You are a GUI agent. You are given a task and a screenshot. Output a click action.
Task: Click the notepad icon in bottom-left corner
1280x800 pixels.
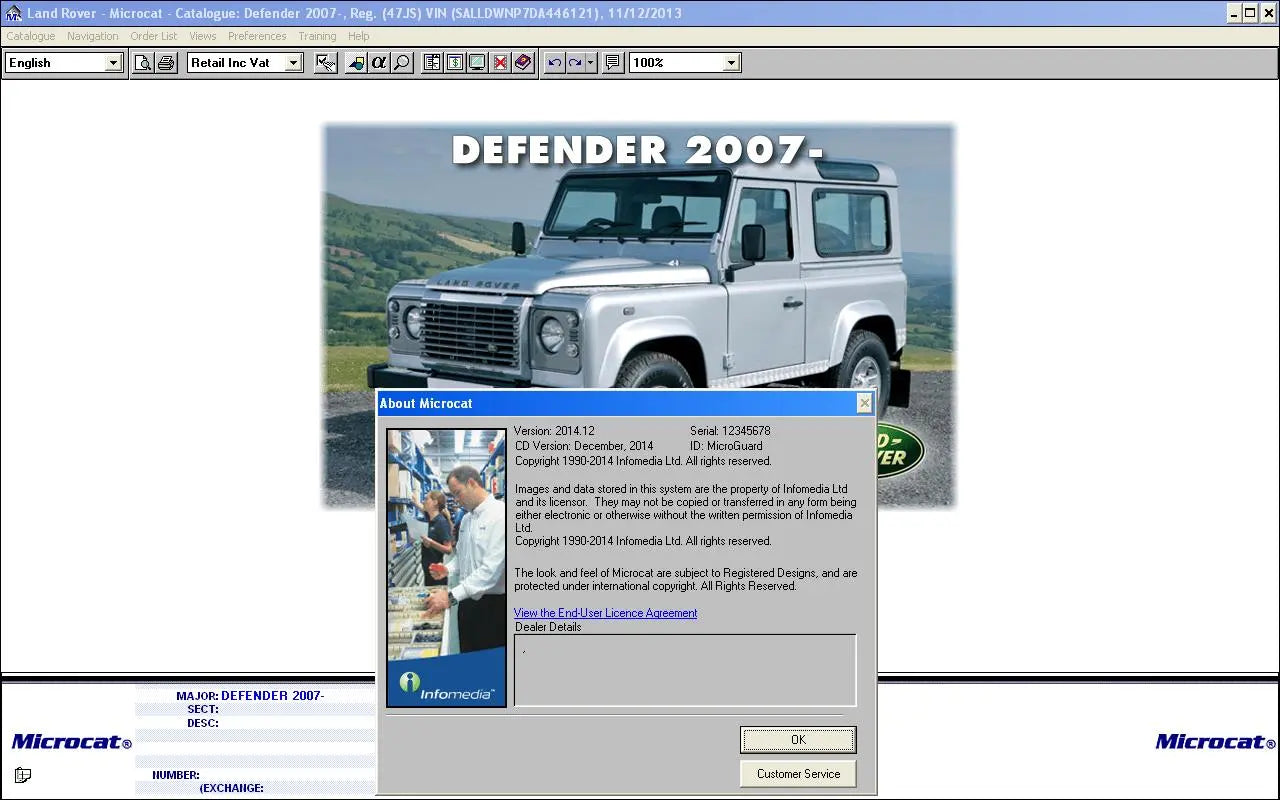point(22,775)
